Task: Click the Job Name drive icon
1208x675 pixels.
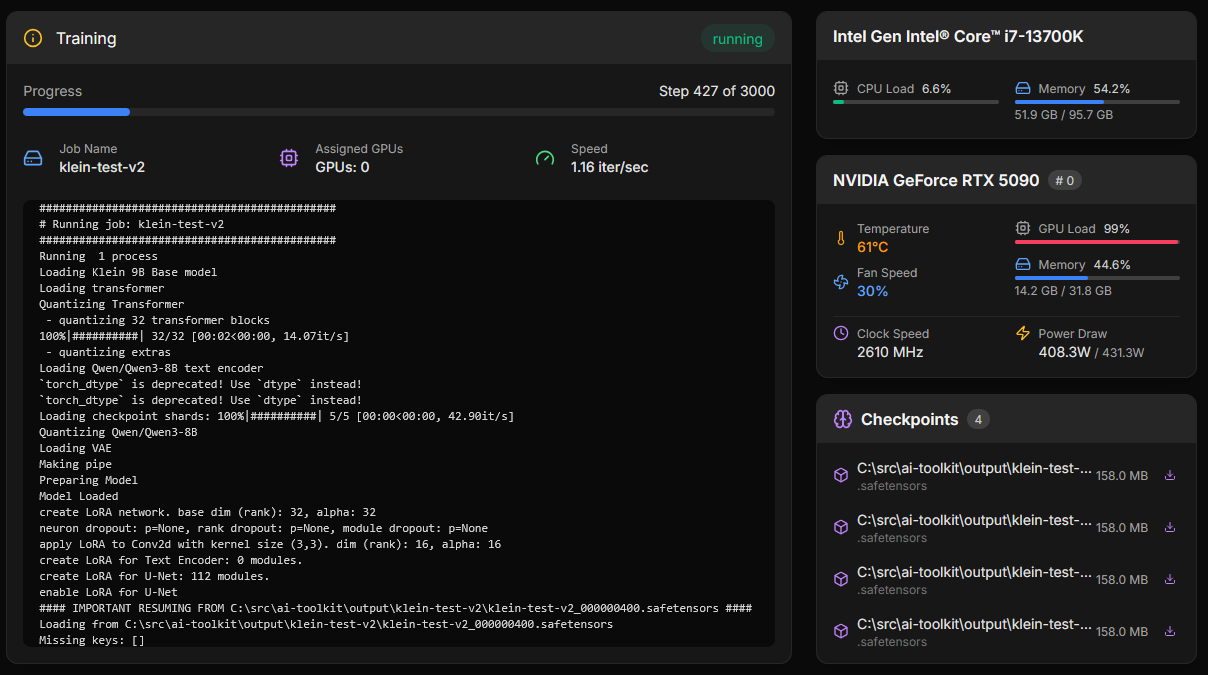Action: click(x=33, y=158)
